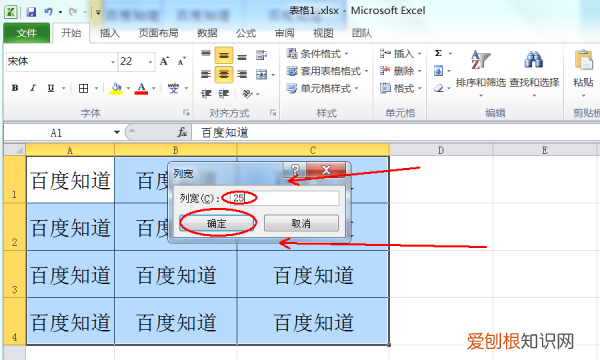Screen dimensions: 600x360
Task: Click the fx insert function icon
Action: (182, 133)
